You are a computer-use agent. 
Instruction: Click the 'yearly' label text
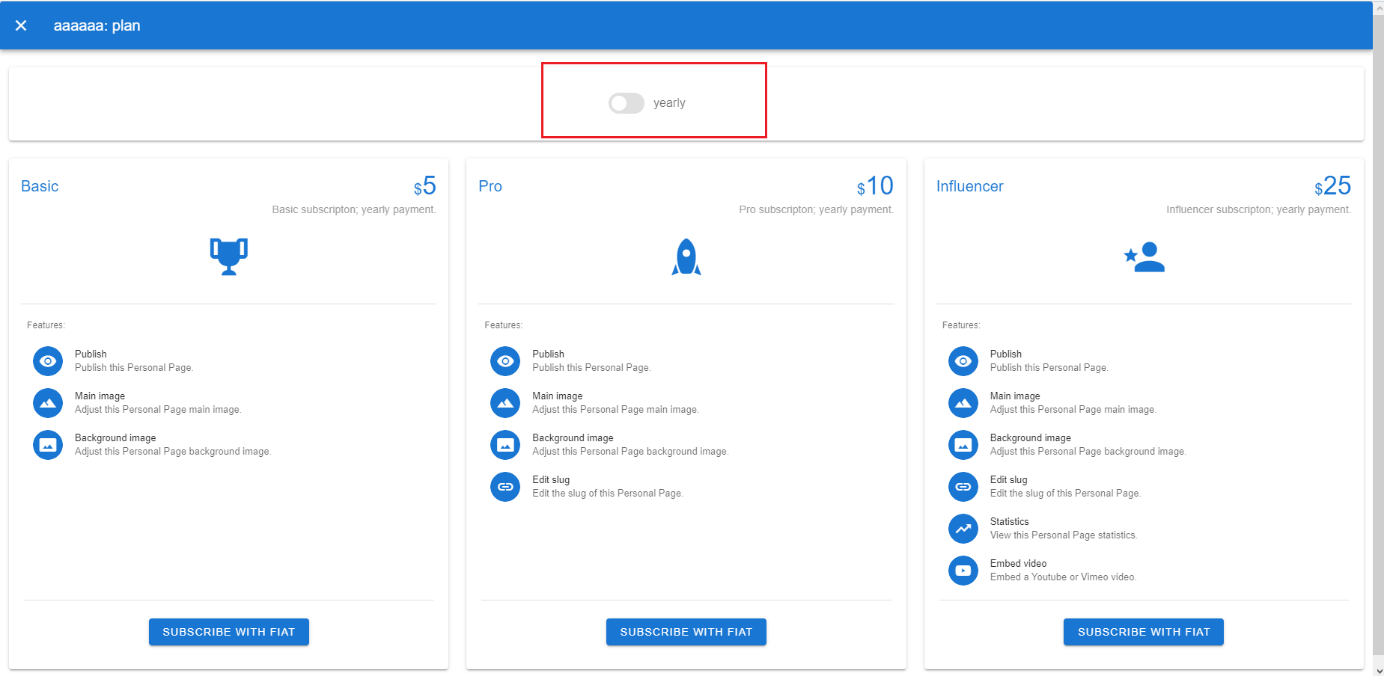tap(669, 103)
